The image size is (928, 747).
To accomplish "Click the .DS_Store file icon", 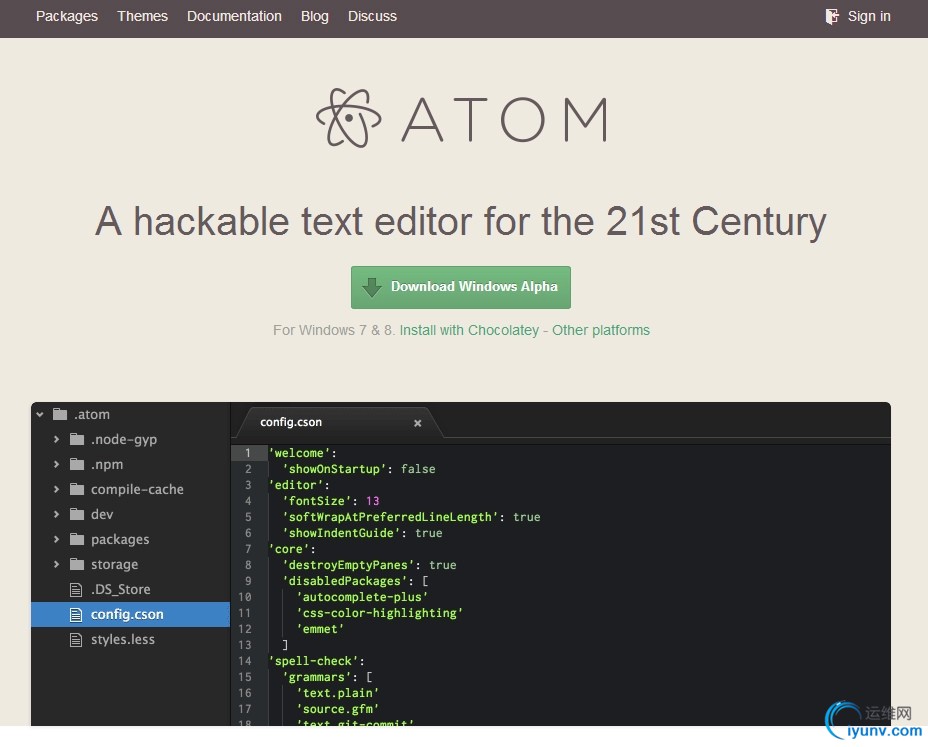I will 76,590.
